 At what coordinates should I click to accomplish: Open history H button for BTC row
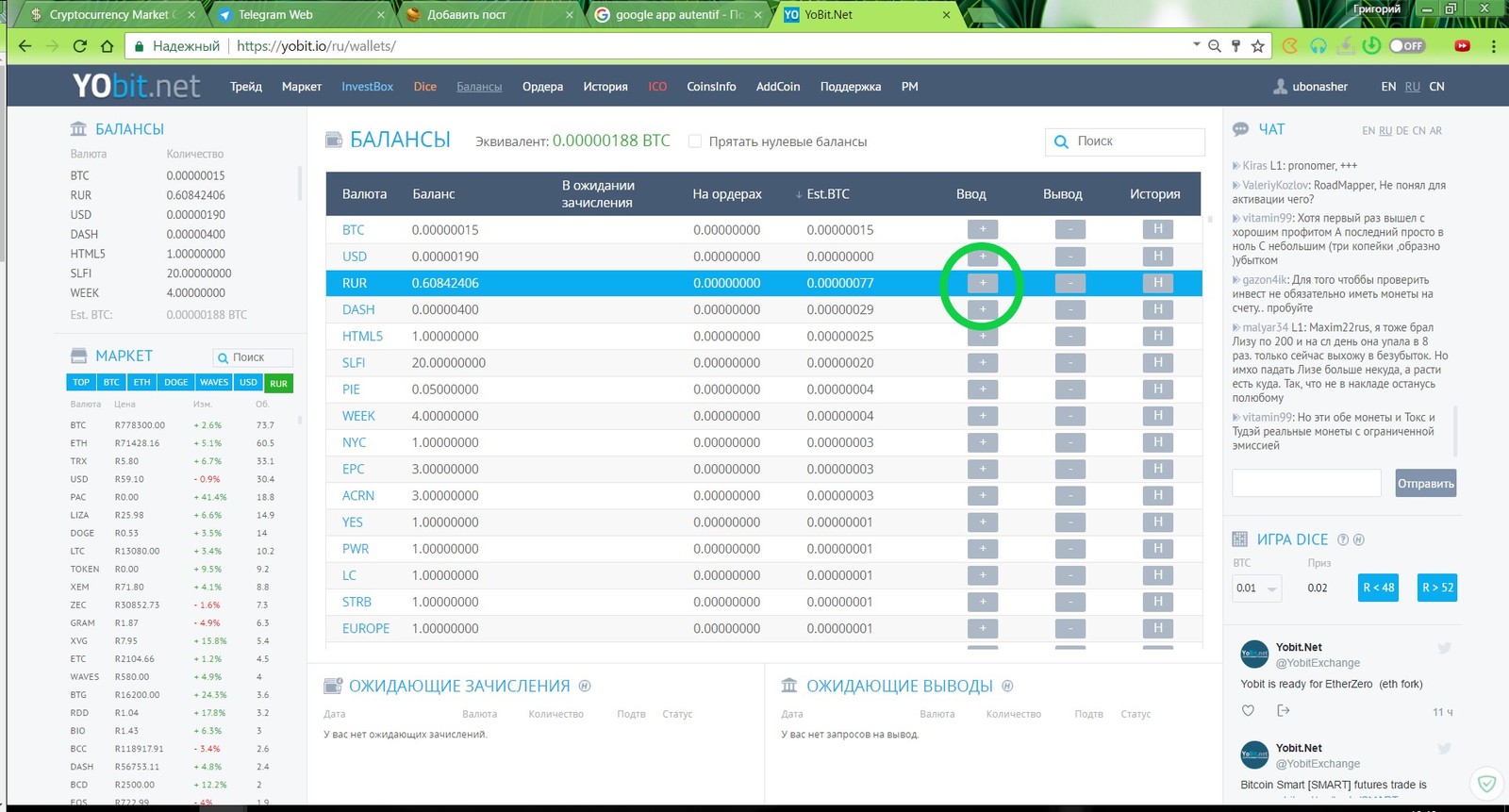(x=1157, y=229)
